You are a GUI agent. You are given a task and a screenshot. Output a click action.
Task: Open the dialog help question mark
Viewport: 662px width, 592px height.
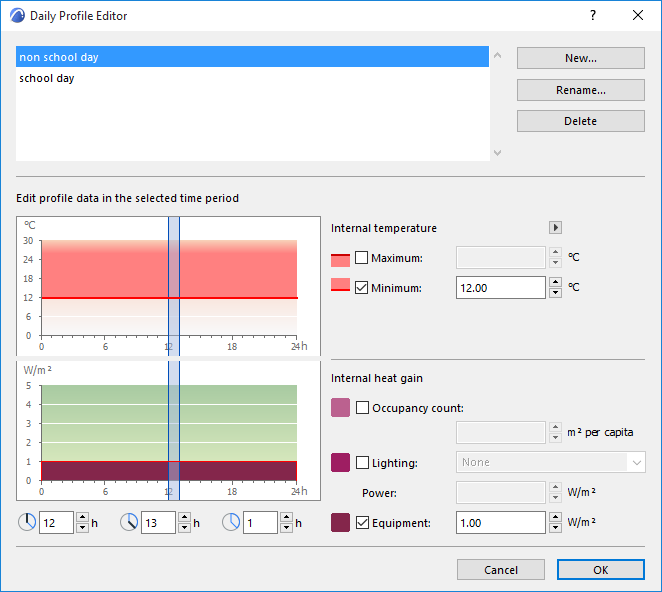tap(593, 16)
